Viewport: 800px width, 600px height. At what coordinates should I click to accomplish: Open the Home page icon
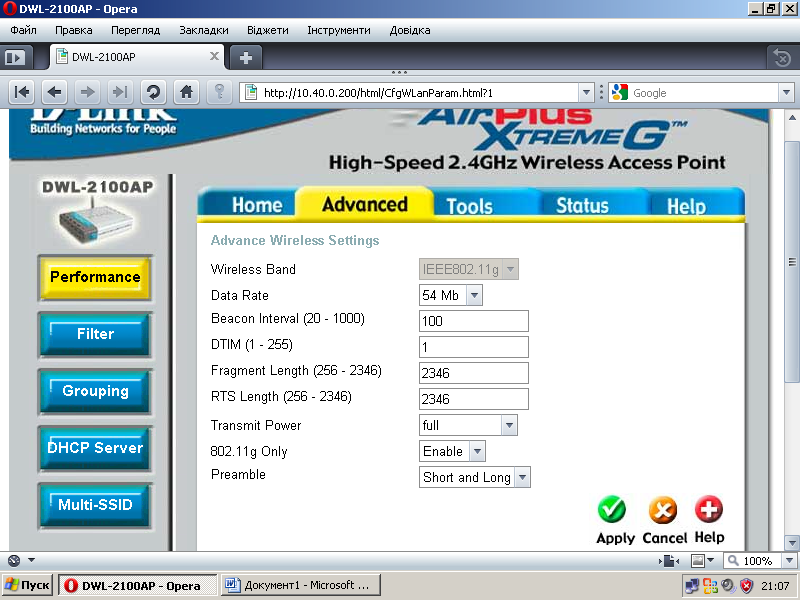186,92
